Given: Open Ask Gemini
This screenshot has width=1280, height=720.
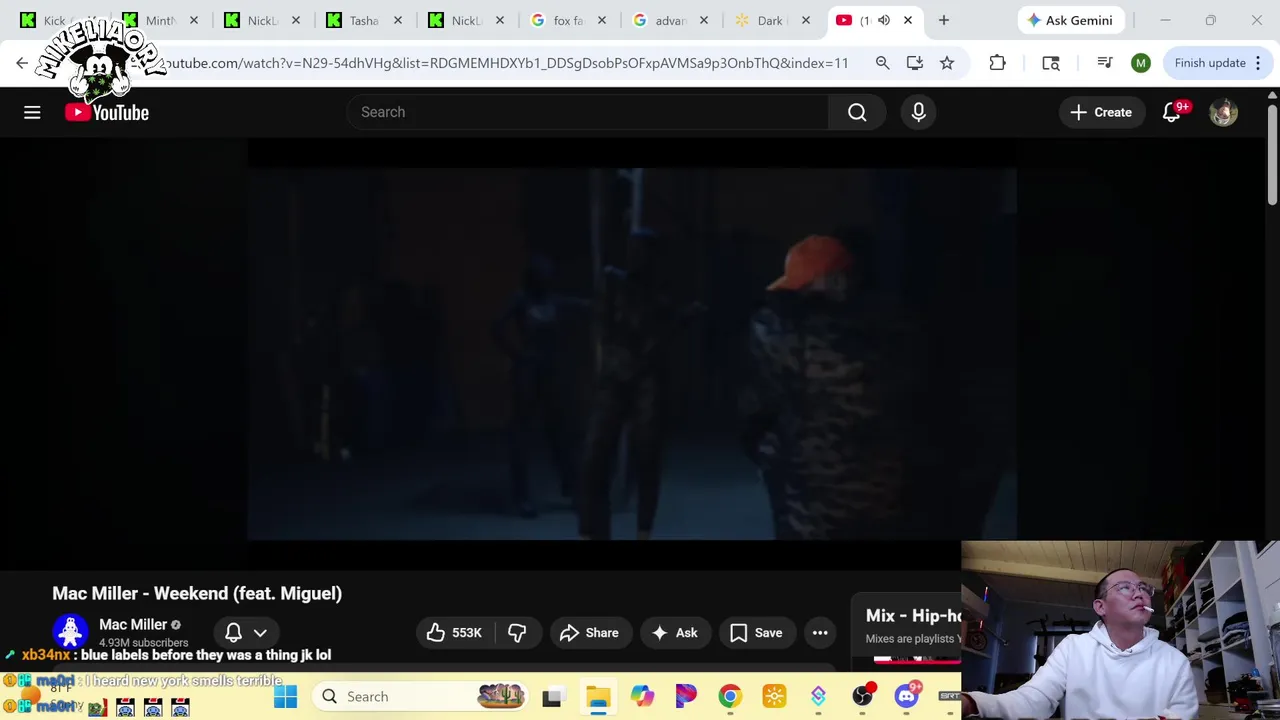Looking at the screenshot, I should (x=1069, y=20).
